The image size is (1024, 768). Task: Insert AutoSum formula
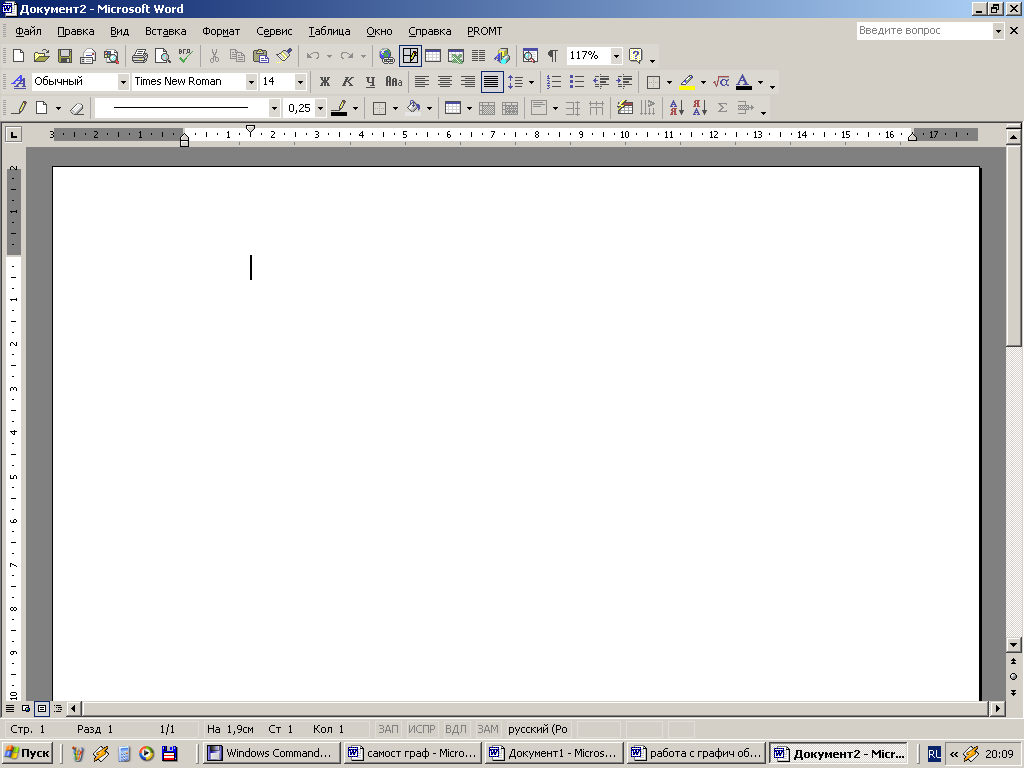tap(722, 108)
